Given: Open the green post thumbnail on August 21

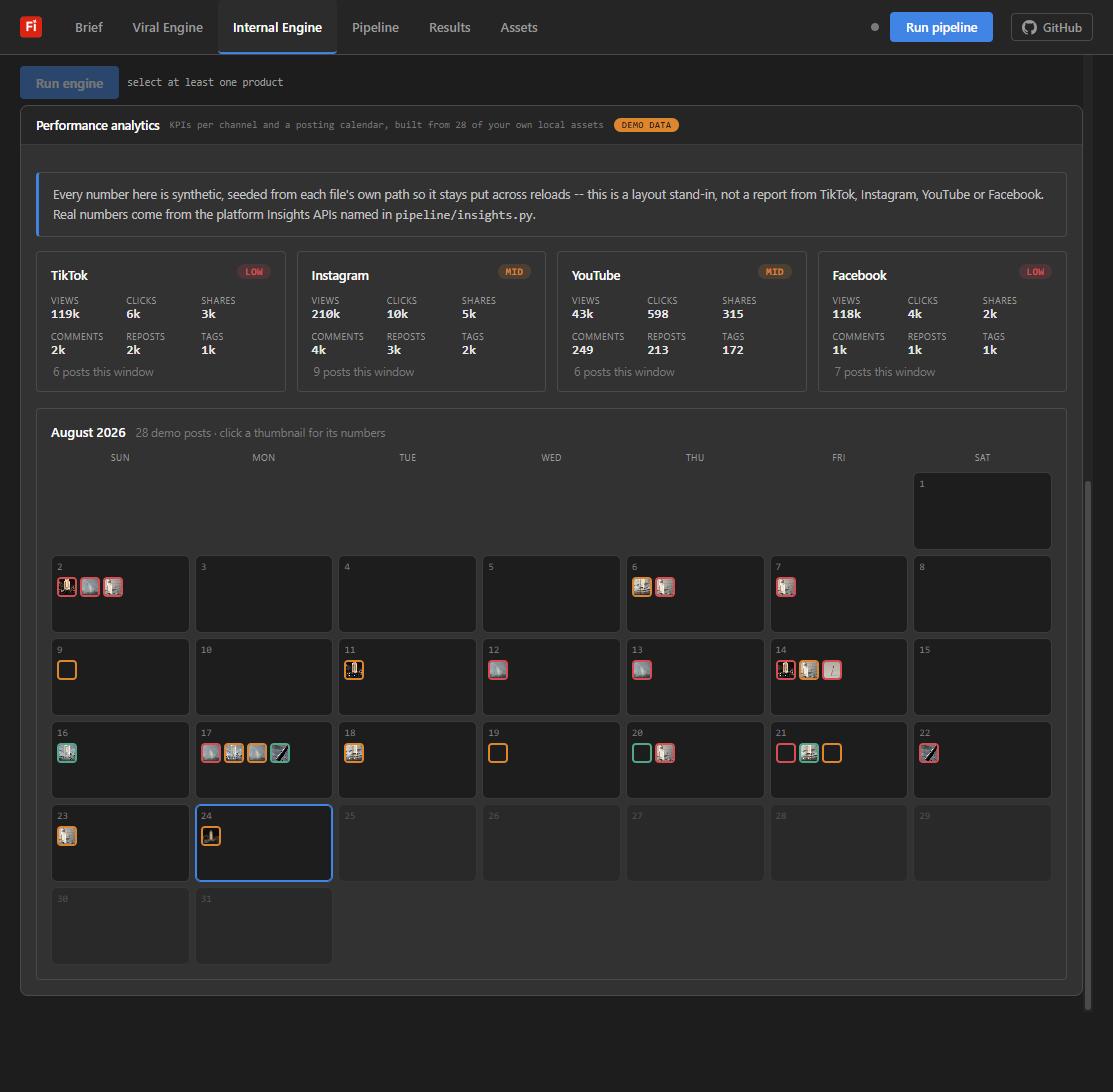Looking at the screenshot, I should [809, 753].
